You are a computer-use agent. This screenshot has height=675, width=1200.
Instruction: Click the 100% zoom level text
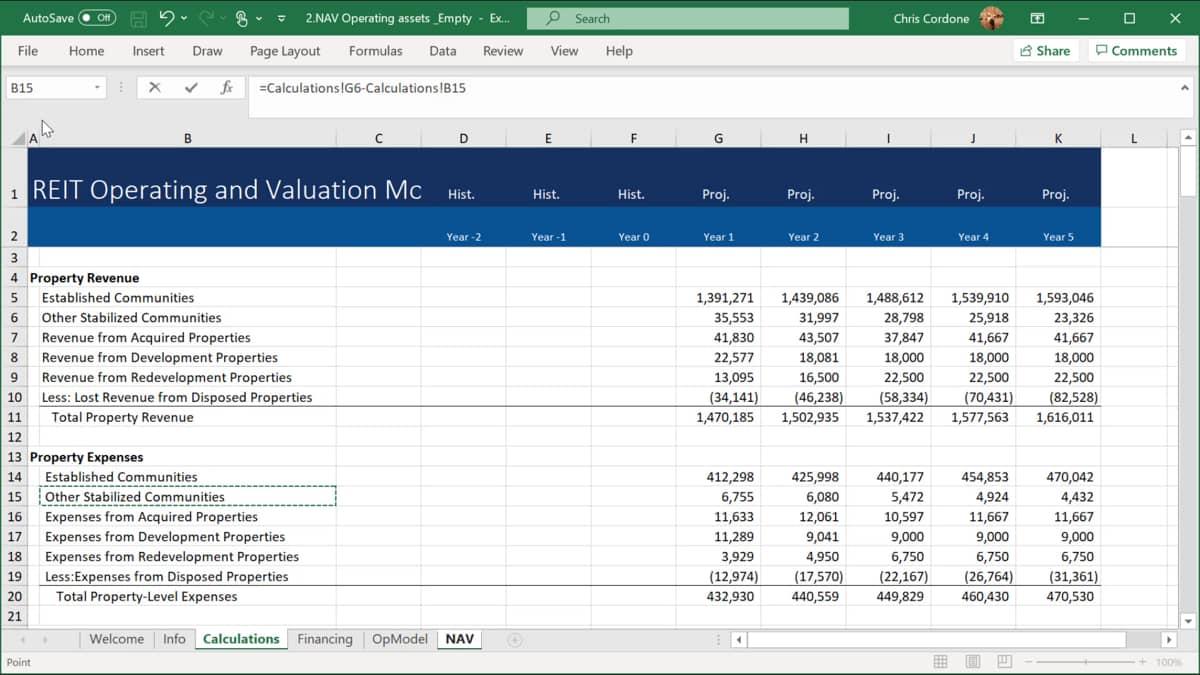point(1169,662)
